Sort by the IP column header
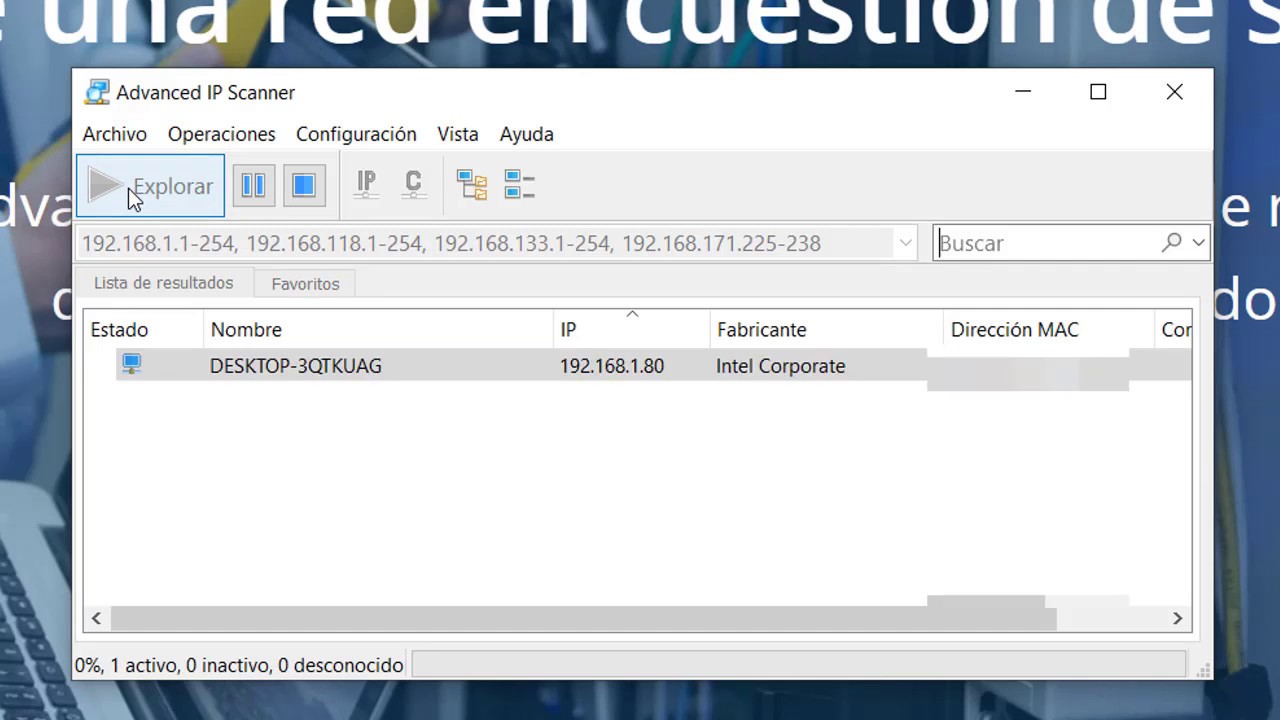1280x720 pixels. tap(632, 329)
